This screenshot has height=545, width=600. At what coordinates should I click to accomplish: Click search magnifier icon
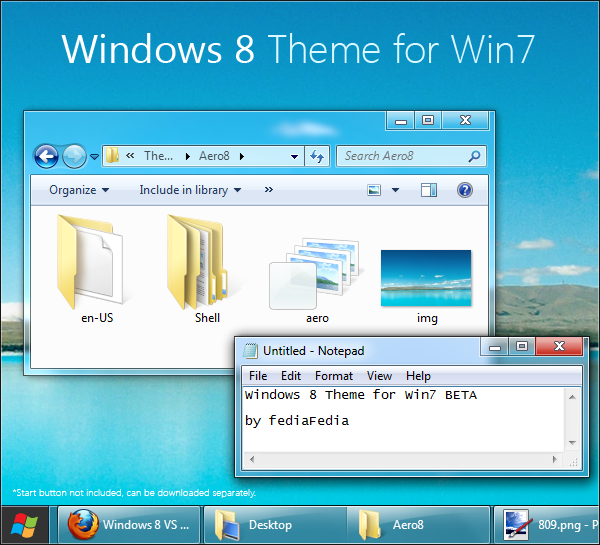pyautogui.click(x=474, y=156)
